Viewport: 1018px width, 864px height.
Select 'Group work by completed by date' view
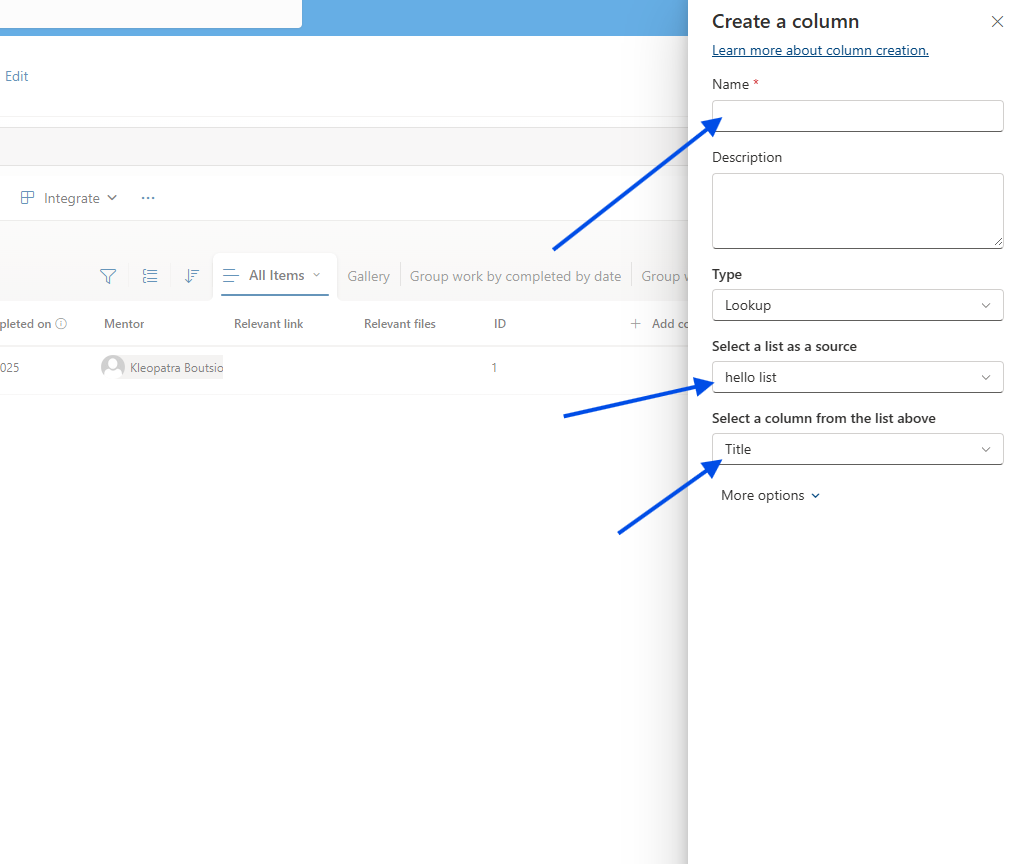click(x=515, y=276)
